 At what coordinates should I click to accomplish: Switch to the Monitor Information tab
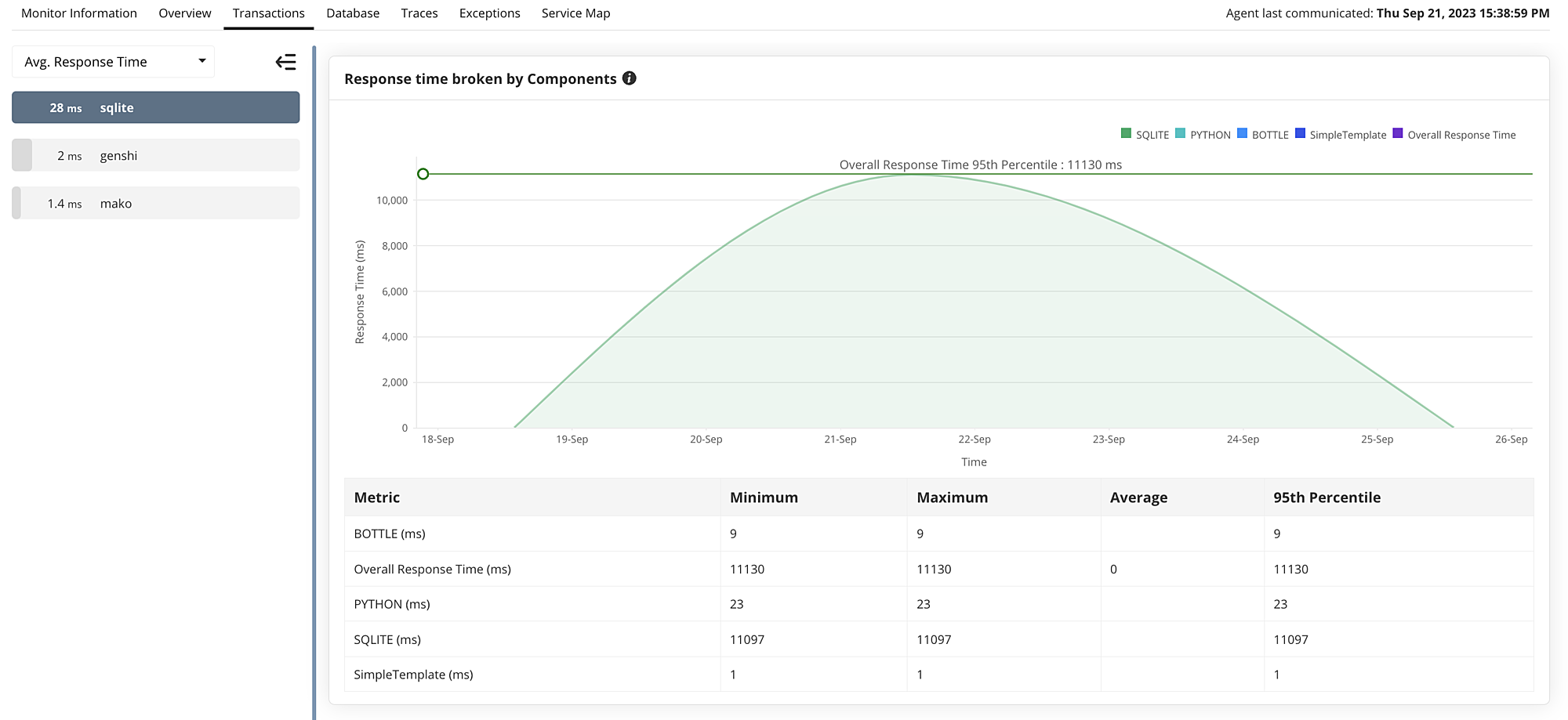pyautogui.click(x=79, y=13)
